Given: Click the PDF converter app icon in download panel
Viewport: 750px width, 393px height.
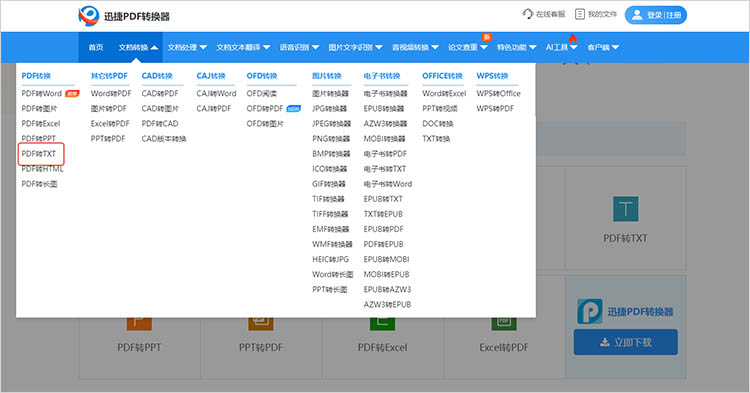Looking at the screenshot, I should click(x=590, y=312).
